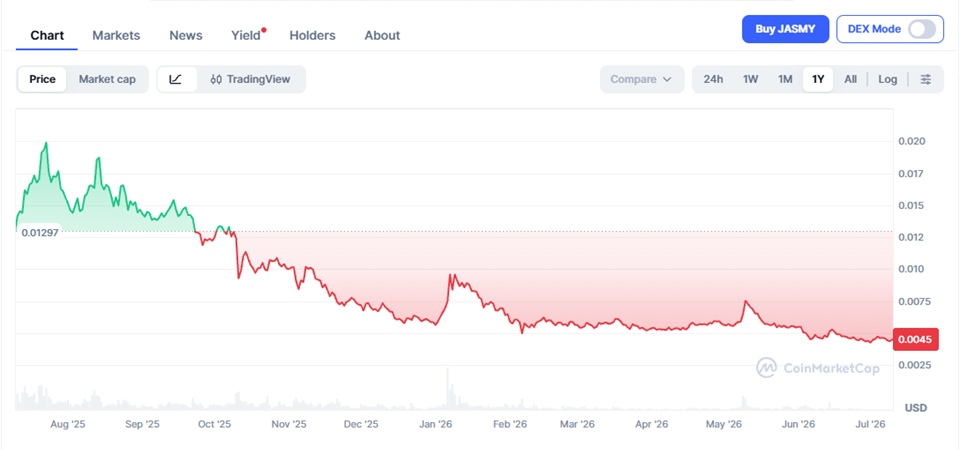Click the 0.020 price axis value
Viewport: 960px width, 450px height.
coord(912,141)
